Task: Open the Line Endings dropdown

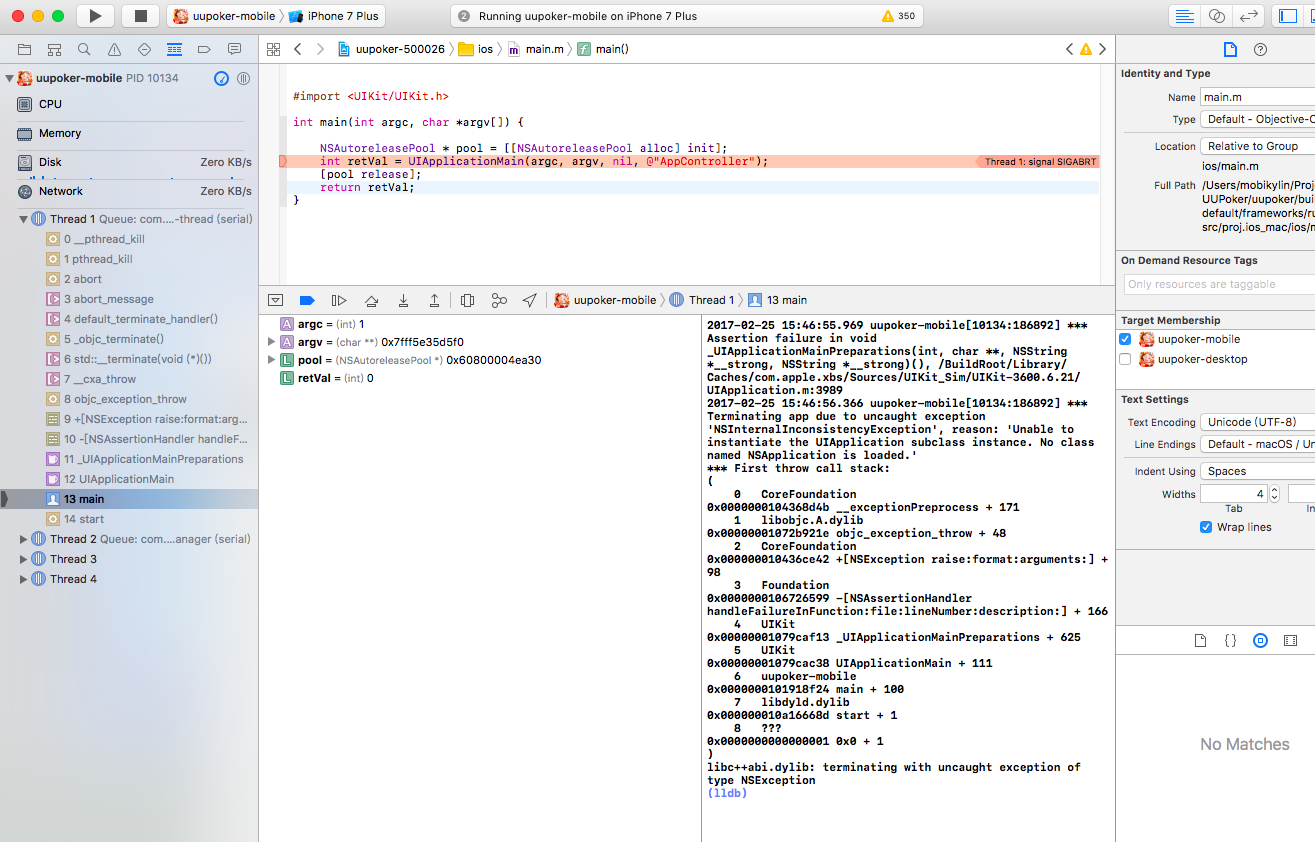Action: 1258,444
